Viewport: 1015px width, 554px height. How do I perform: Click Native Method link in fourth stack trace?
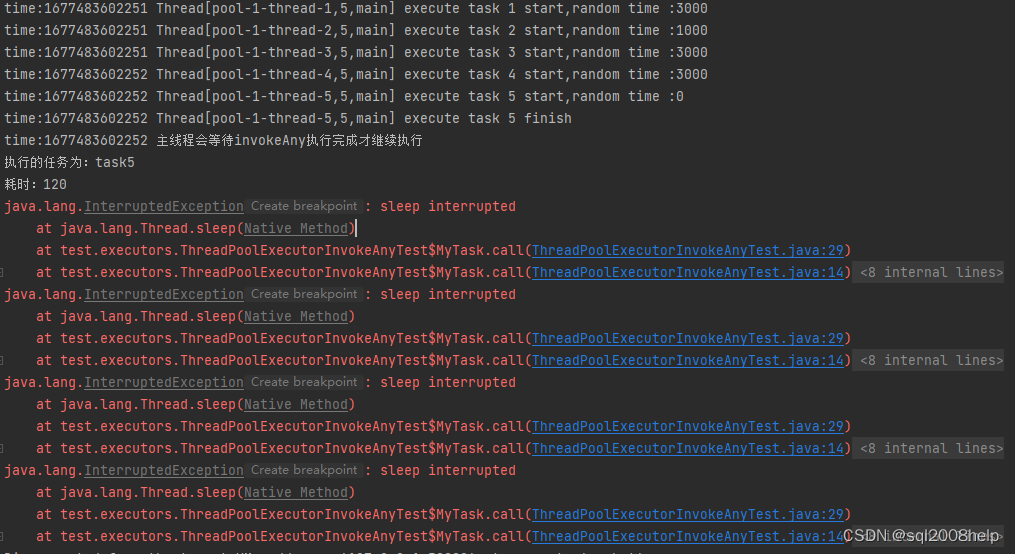pos(296,493)
